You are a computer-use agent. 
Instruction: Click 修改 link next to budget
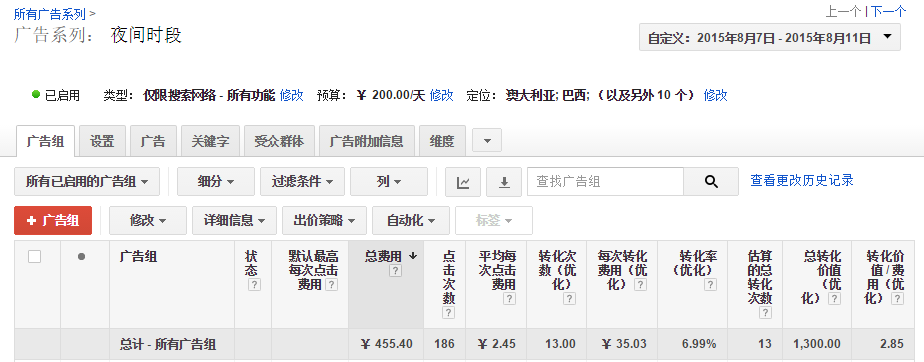tap(441, 95)
